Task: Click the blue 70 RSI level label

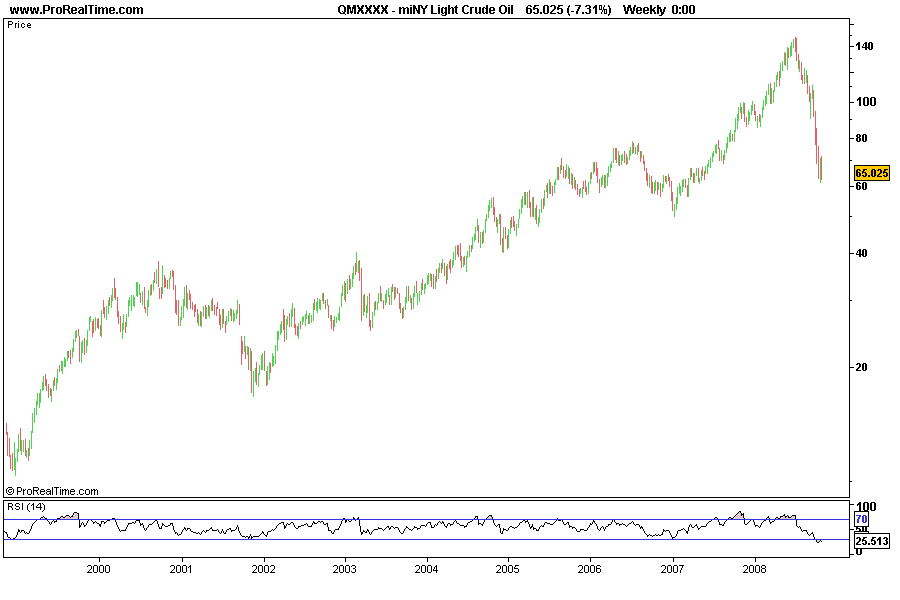Action: point(862,519)
